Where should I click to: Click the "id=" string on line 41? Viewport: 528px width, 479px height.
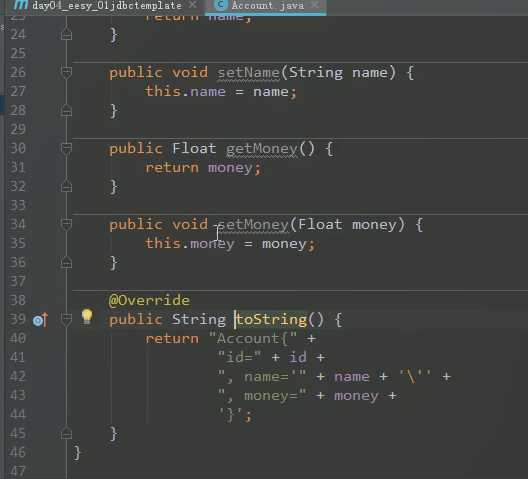click(x=239, y=357)
